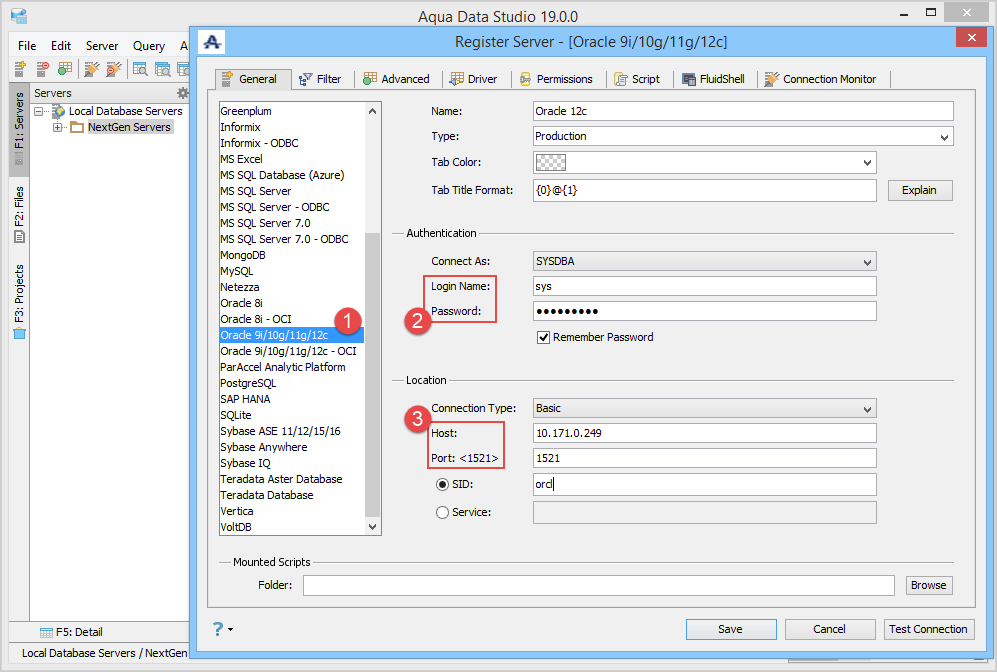The width and height of the screenshot is (997, 672).
Task: Select the SID radio button
Action: click(442, 485)
